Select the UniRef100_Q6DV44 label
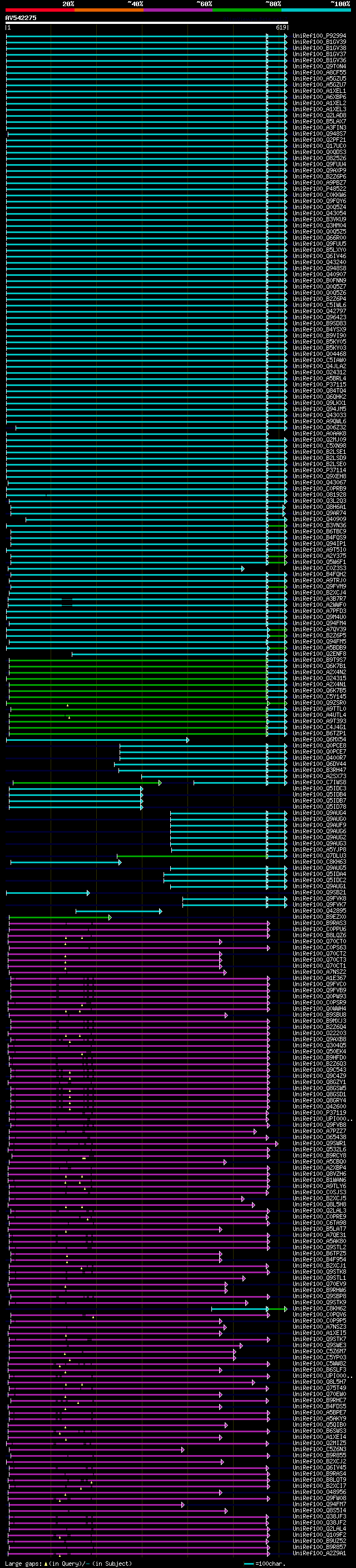356x1568 pixels. pyautogui.click(x=319, y=764)
